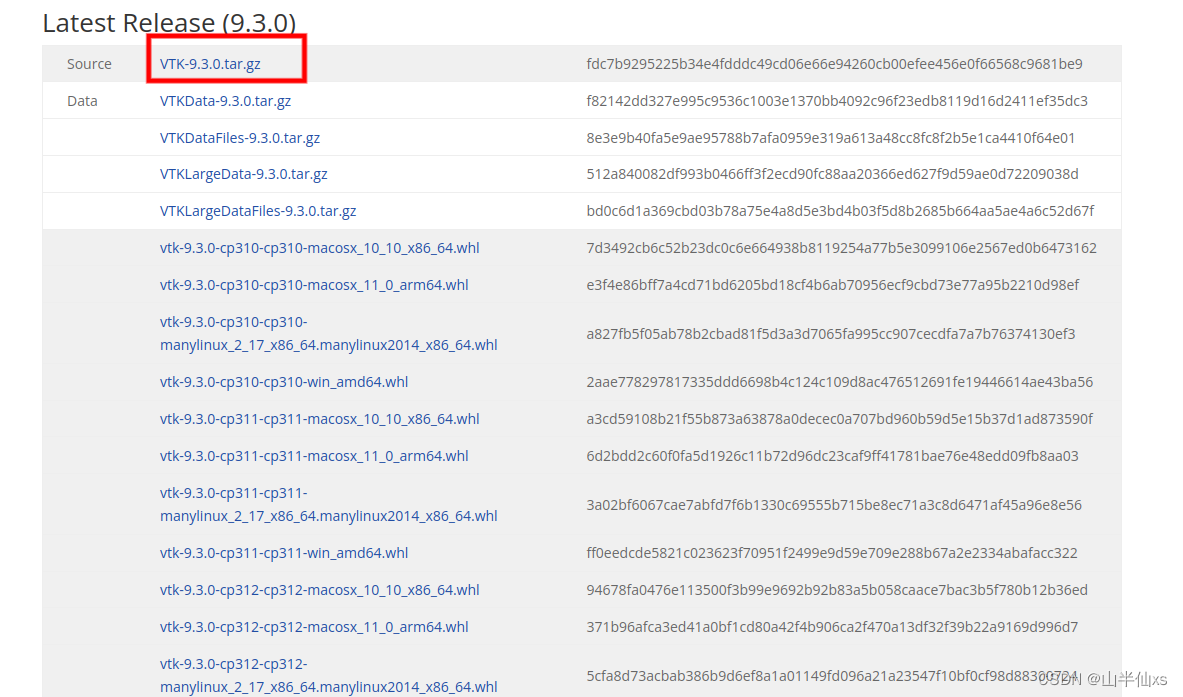Select hash starting fdc7b9295225 for VTK source
1183x697 pixels.
pos(834,64)
